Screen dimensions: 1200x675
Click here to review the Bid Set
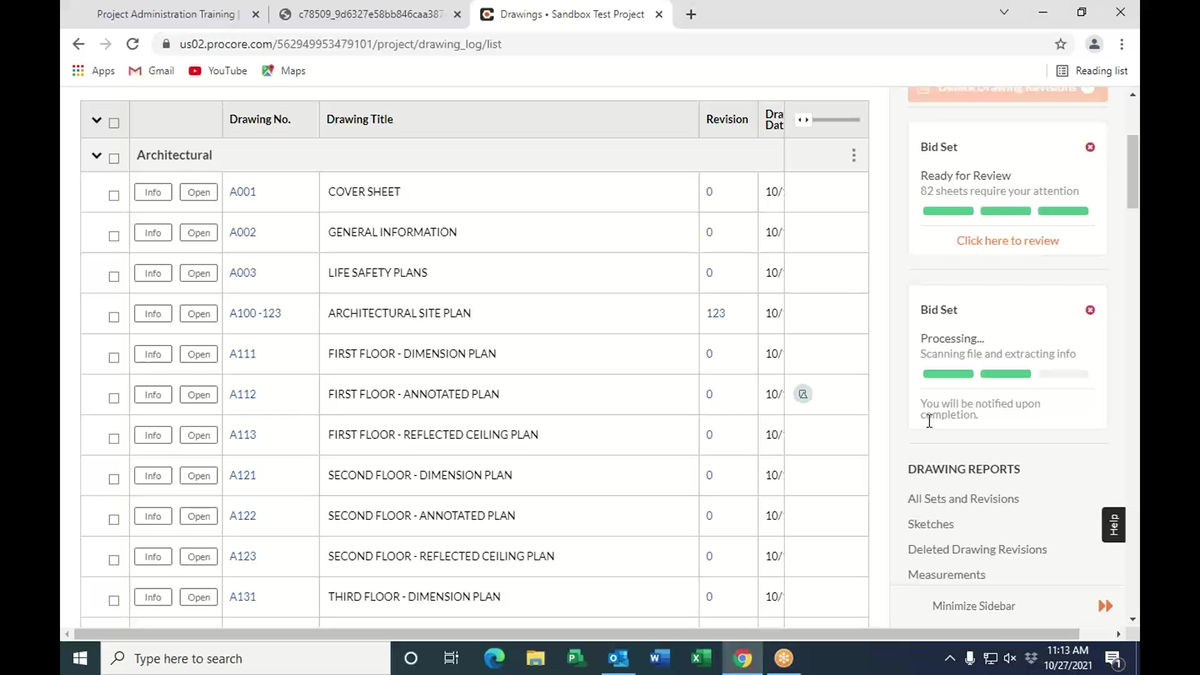coord(1007,240)
